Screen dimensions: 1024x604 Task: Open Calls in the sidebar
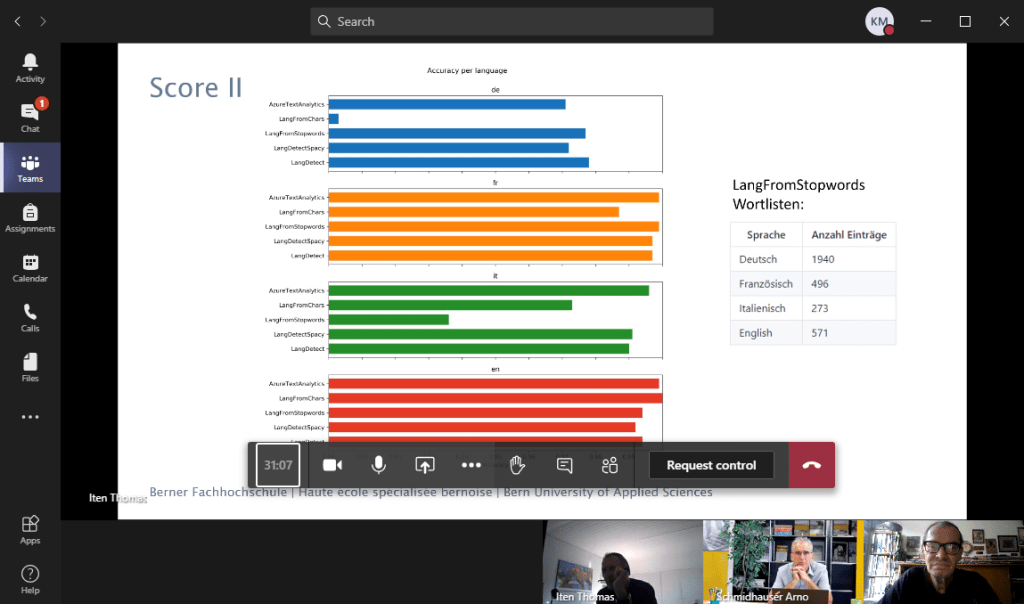[x=30, y=317]
